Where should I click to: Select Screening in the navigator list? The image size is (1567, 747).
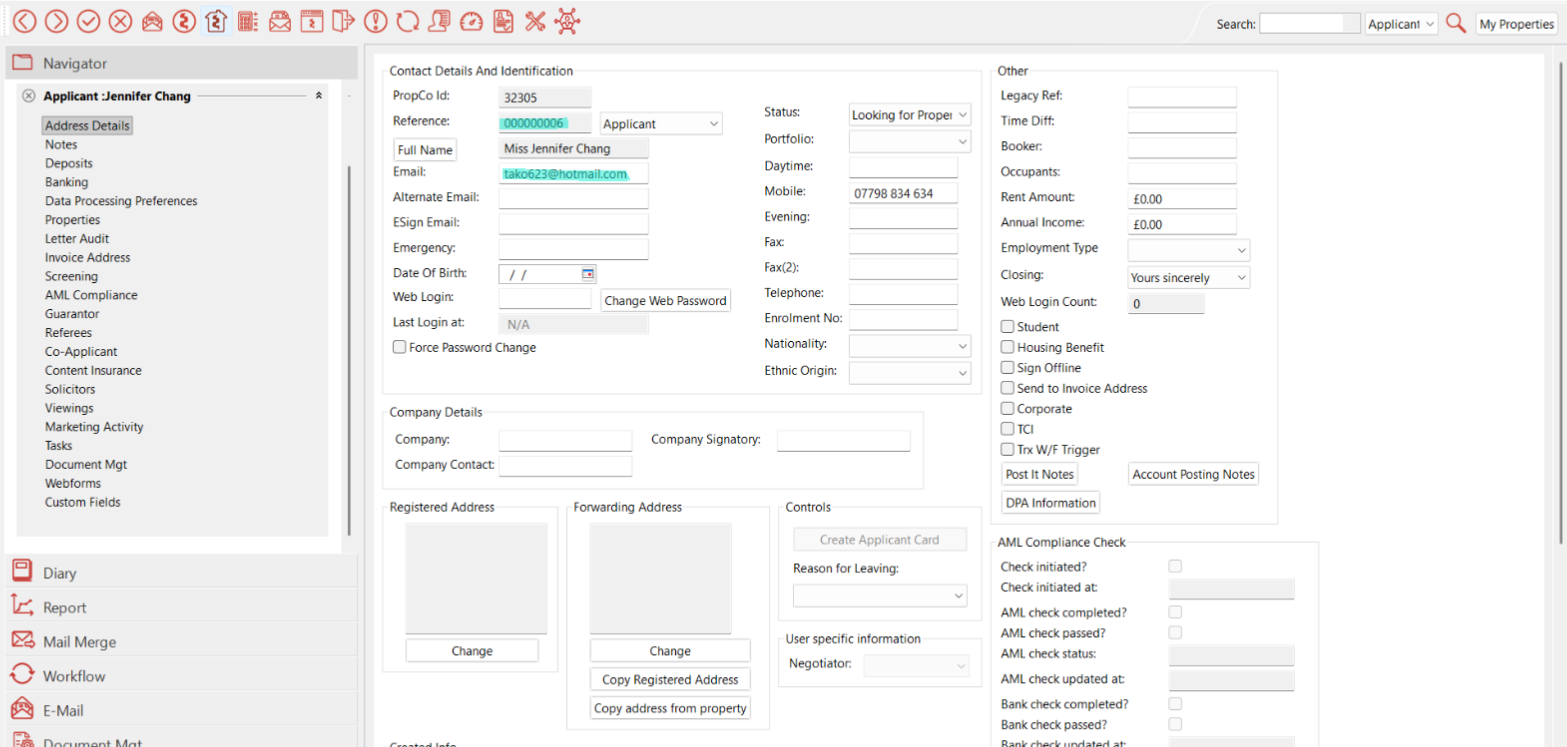tap(71, 276)
